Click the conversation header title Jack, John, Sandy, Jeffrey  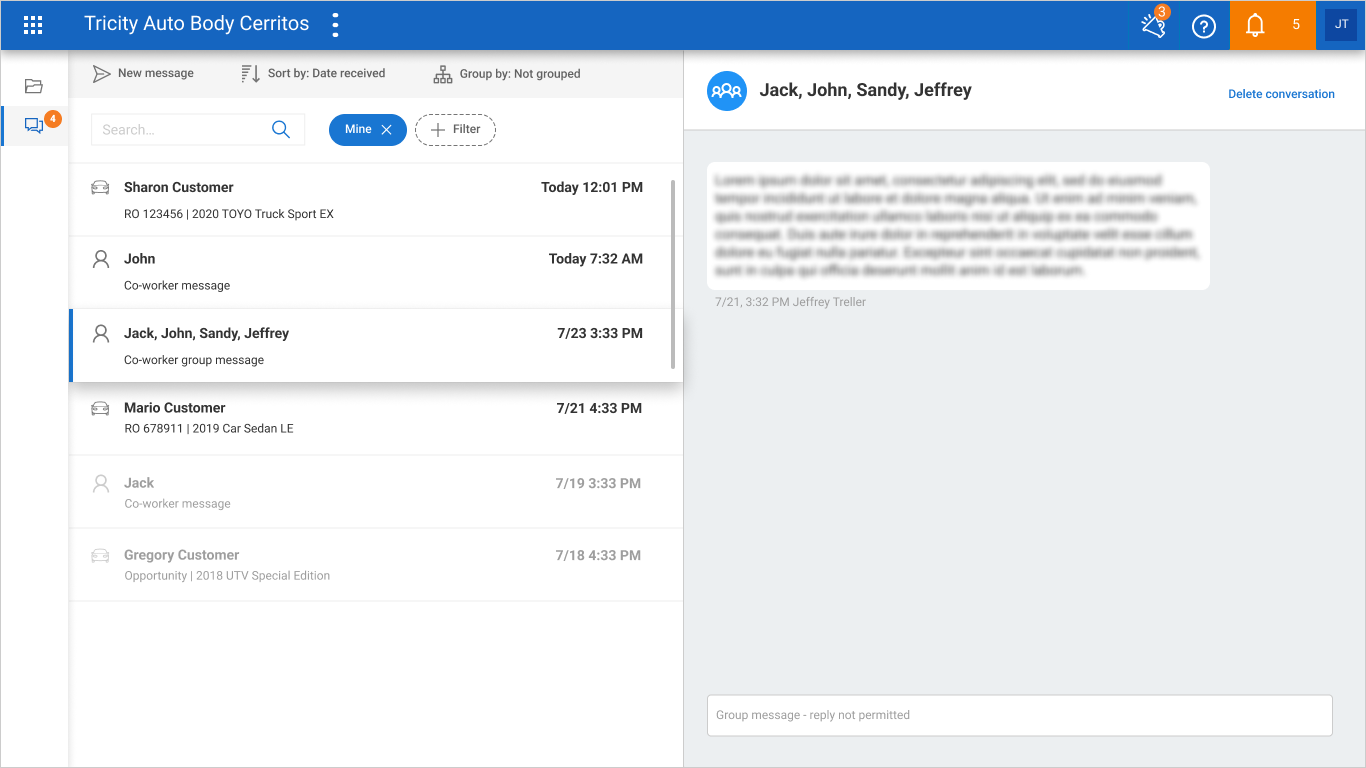point(866,90)
